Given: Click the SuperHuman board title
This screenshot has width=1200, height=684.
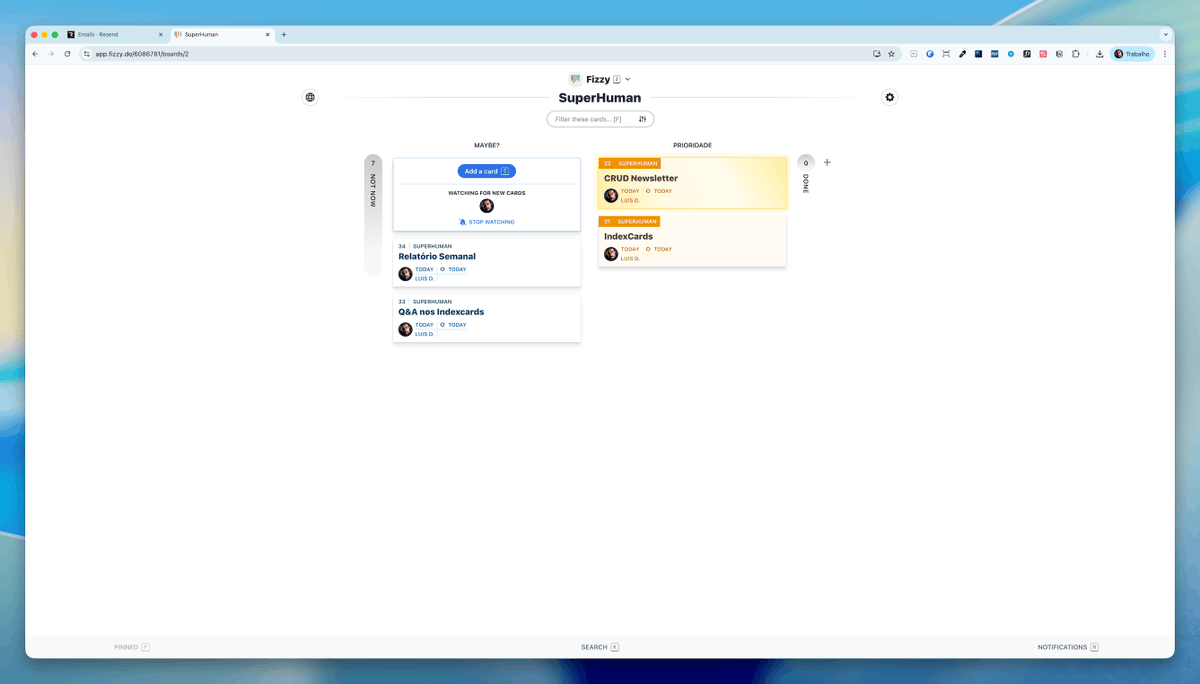Looking at the screenshot, I should coord(600,98).
